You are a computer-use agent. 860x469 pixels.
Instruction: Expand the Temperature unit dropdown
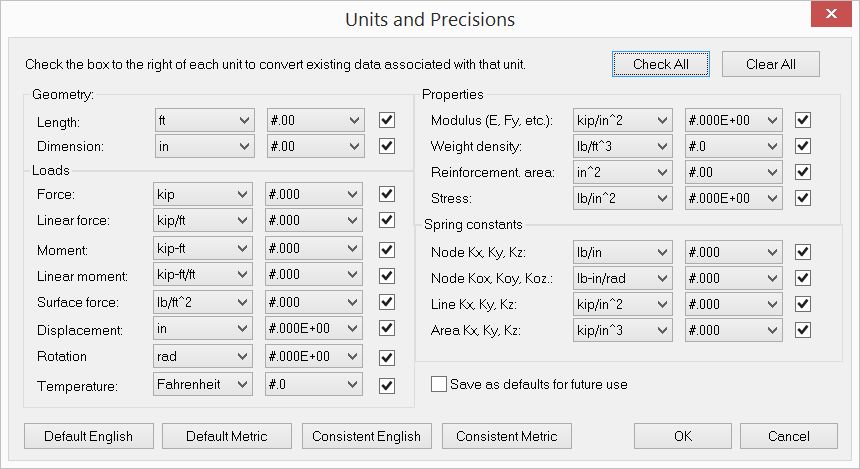203,384
